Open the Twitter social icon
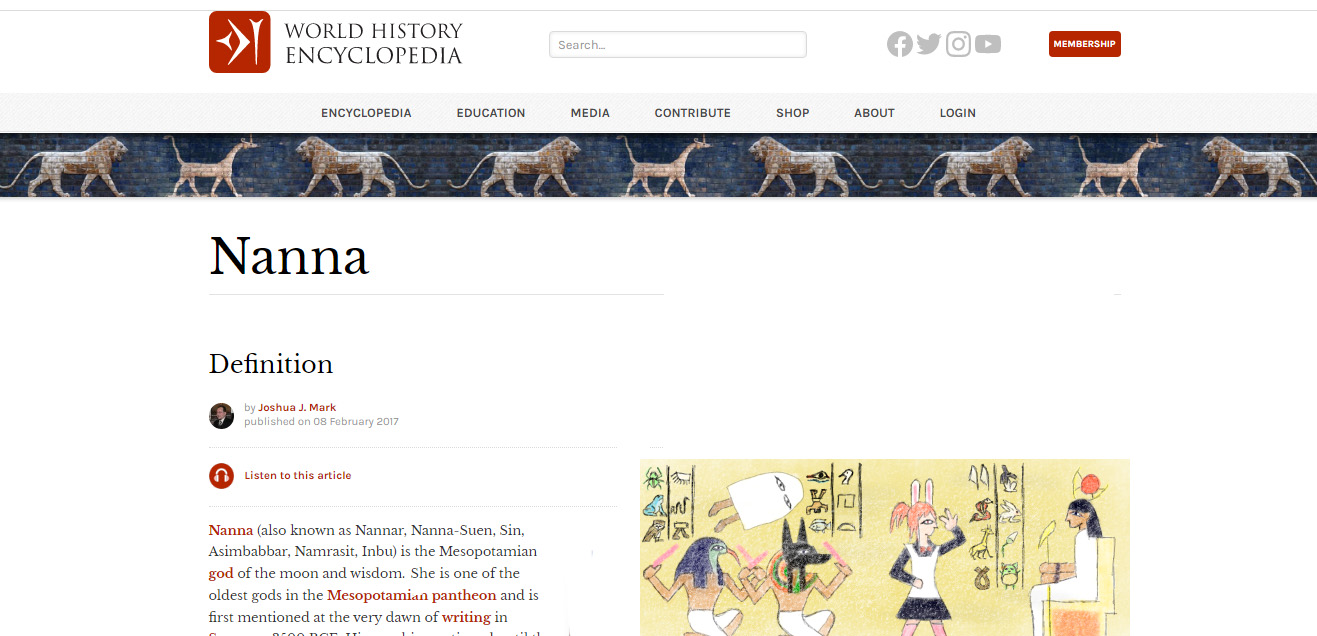Image resolution: width=1317 pixels, height=636 pixels. [929, 44]
